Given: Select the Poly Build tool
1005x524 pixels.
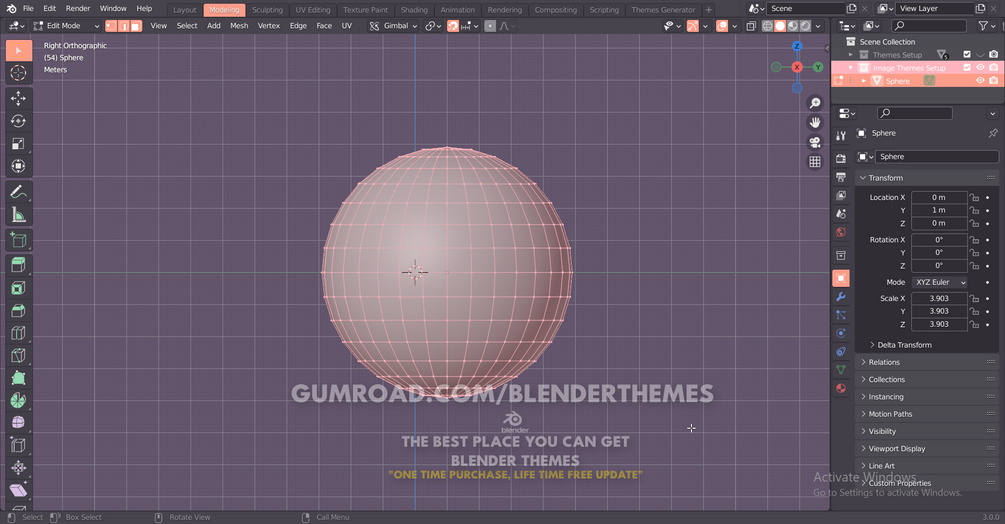Looking at the screenshot, I should (x=19, y=378).
